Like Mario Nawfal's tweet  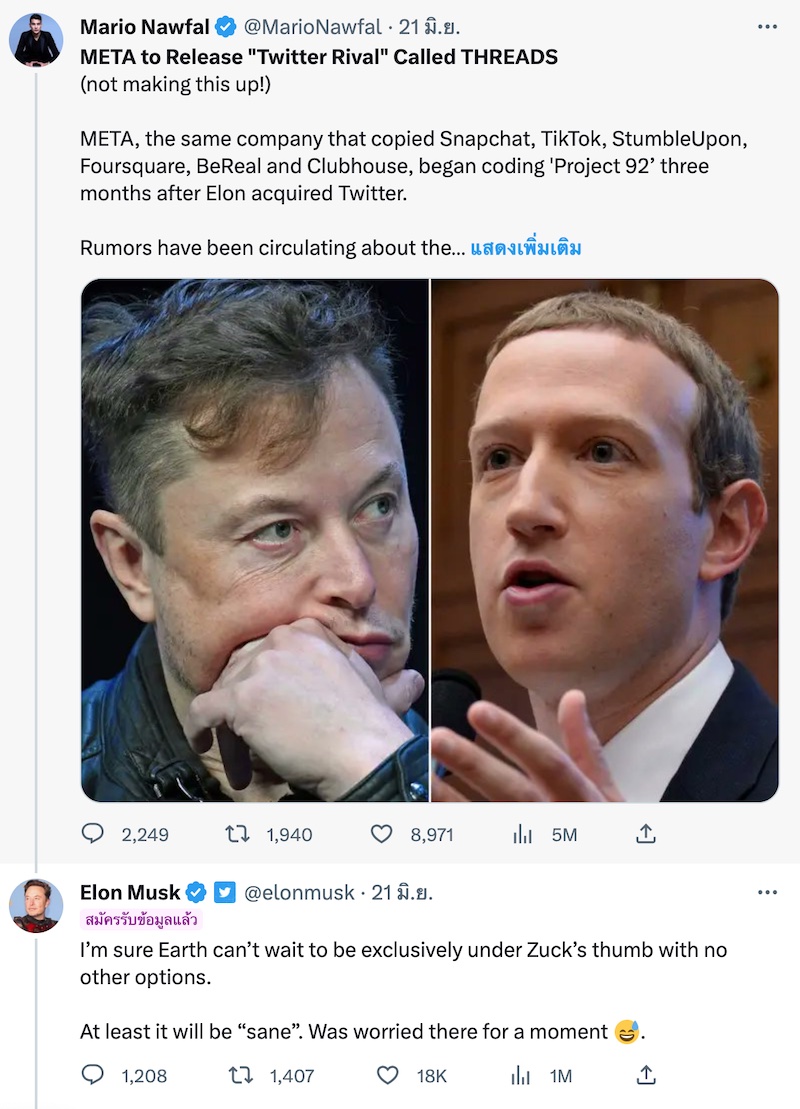pyautogui.click(x=381, y=834)
